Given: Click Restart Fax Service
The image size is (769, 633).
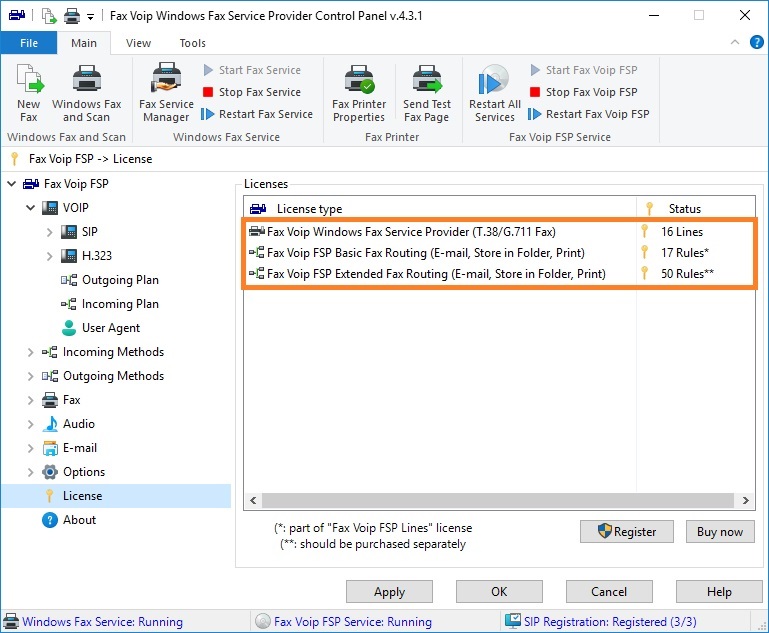Looking at the screenshot, I should 257,114.
